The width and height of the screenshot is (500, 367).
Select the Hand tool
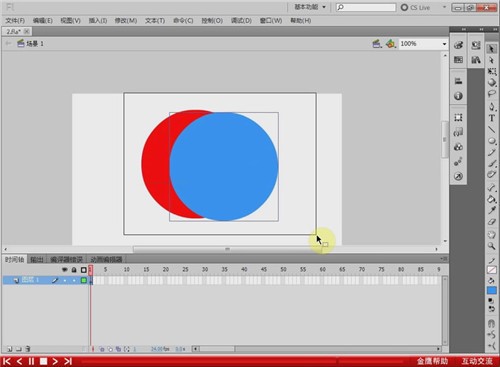tap(492, 234)
